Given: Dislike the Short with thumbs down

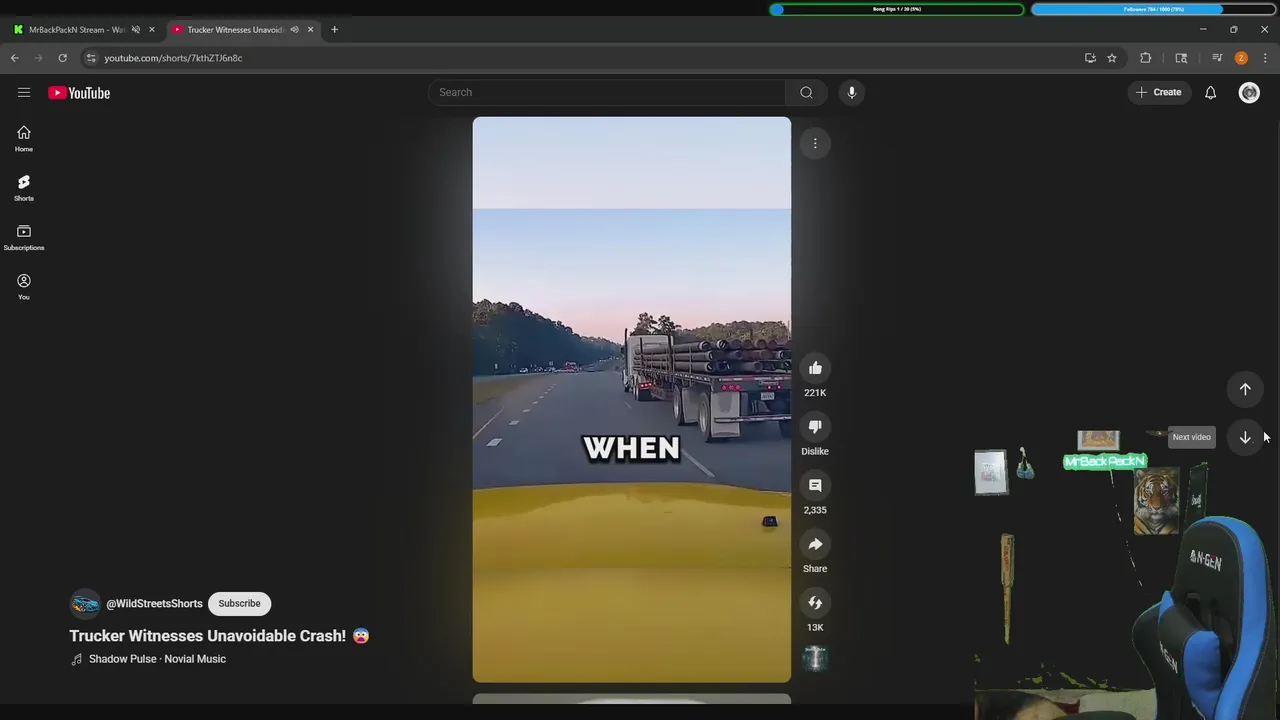Looking at the screenshot, I should (x=815, y=427).
